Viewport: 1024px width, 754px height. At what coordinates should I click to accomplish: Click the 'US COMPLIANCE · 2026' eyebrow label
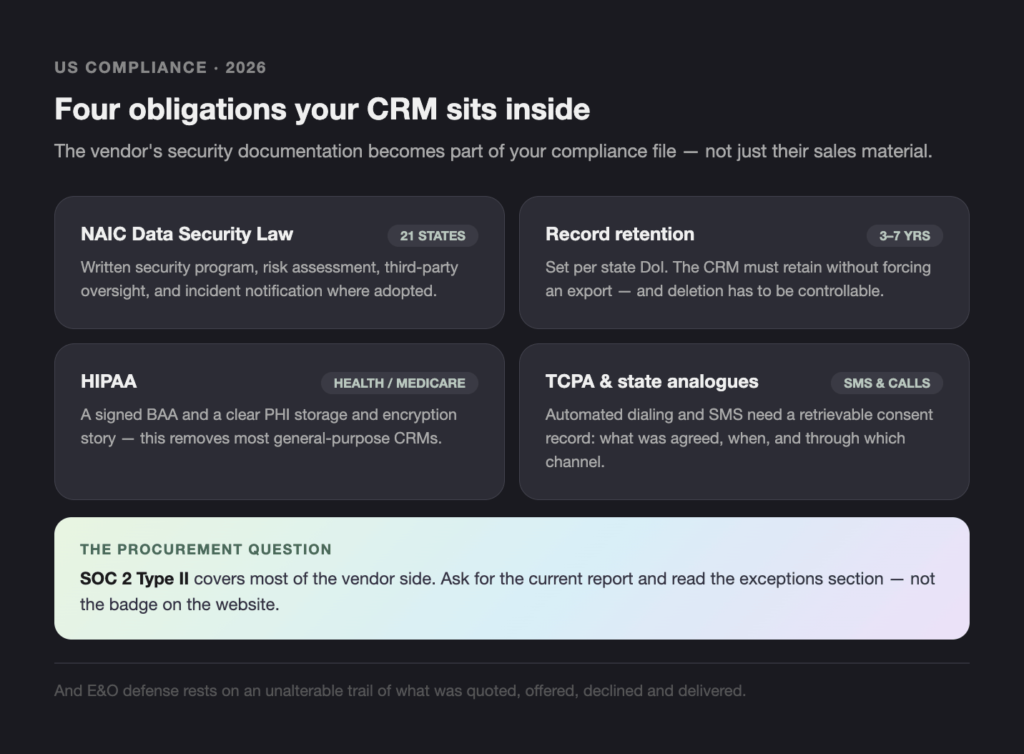tap(160, 68)
